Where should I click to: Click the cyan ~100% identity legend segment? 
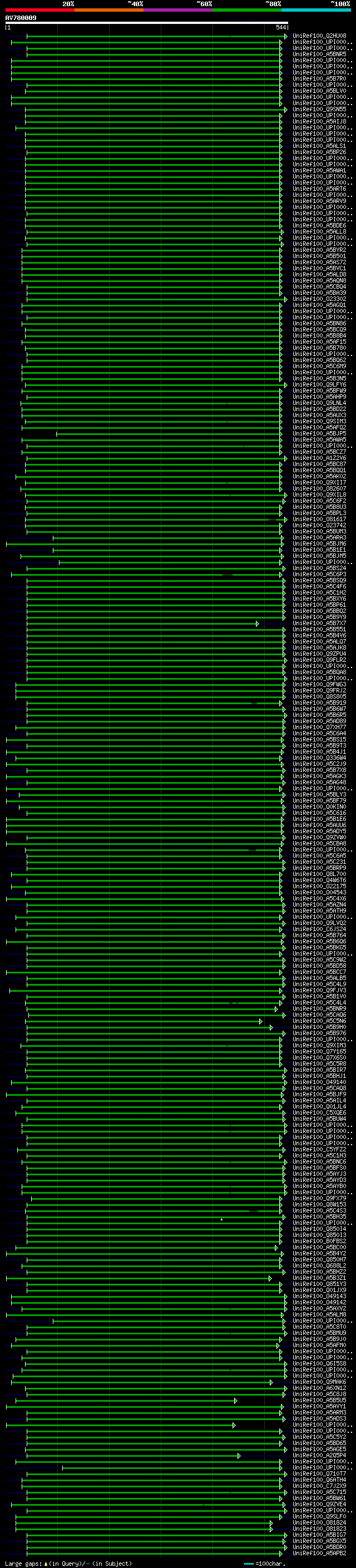[x=317, y=10]
